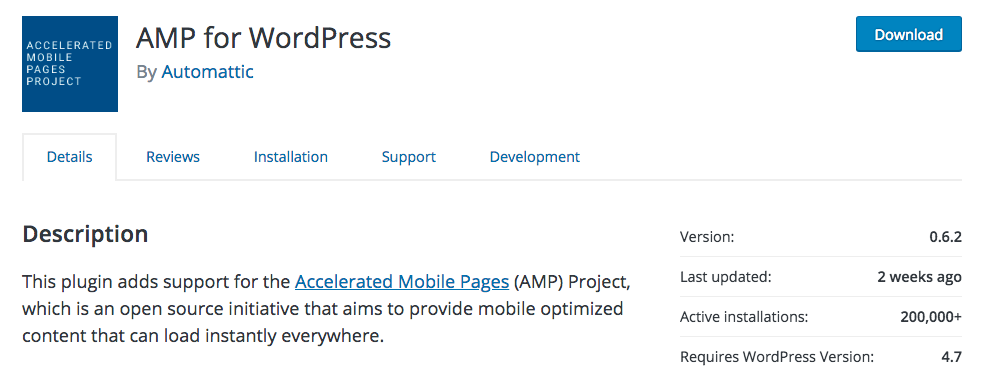
Task: Select the version number 0.6.2
Action: point(945,237)
